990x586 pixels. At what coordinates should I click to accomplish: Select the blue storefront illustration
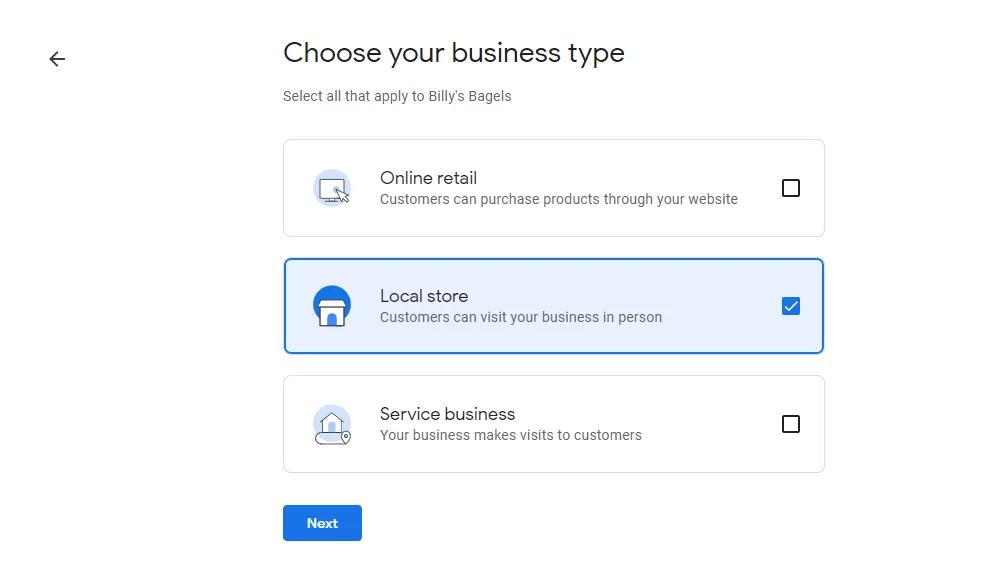point(332,306)
